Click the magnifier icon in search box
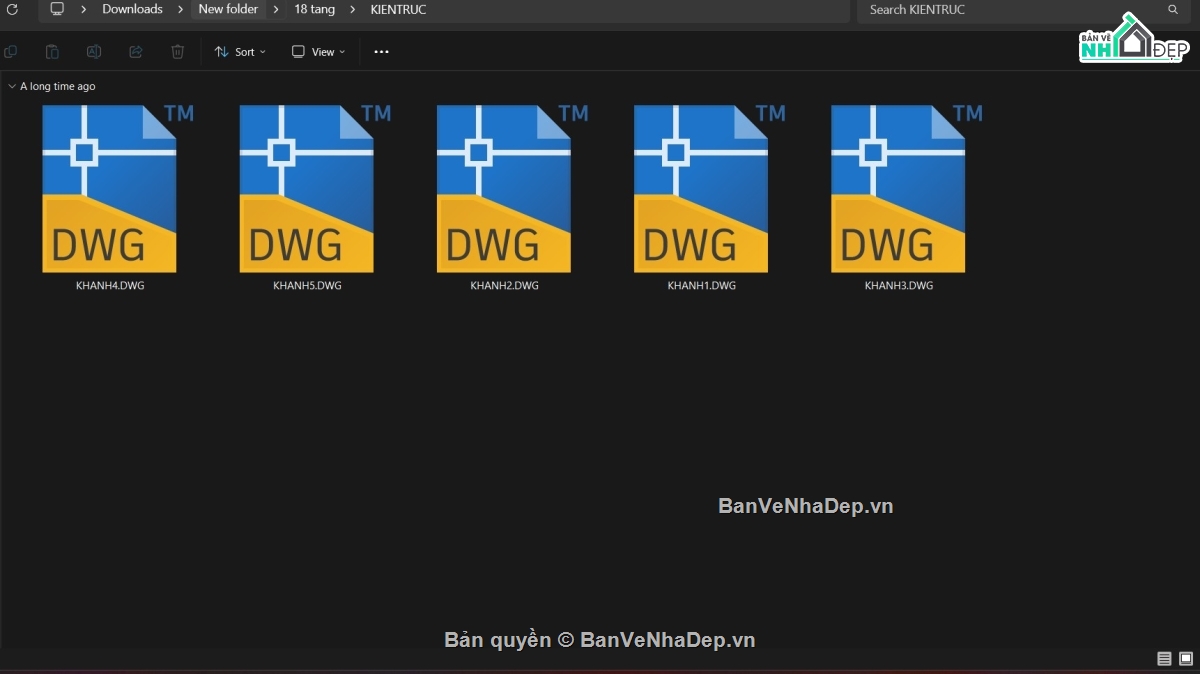Viewport: 1200px width, 674px height. pyautogui.click(x=1173, y=10)
